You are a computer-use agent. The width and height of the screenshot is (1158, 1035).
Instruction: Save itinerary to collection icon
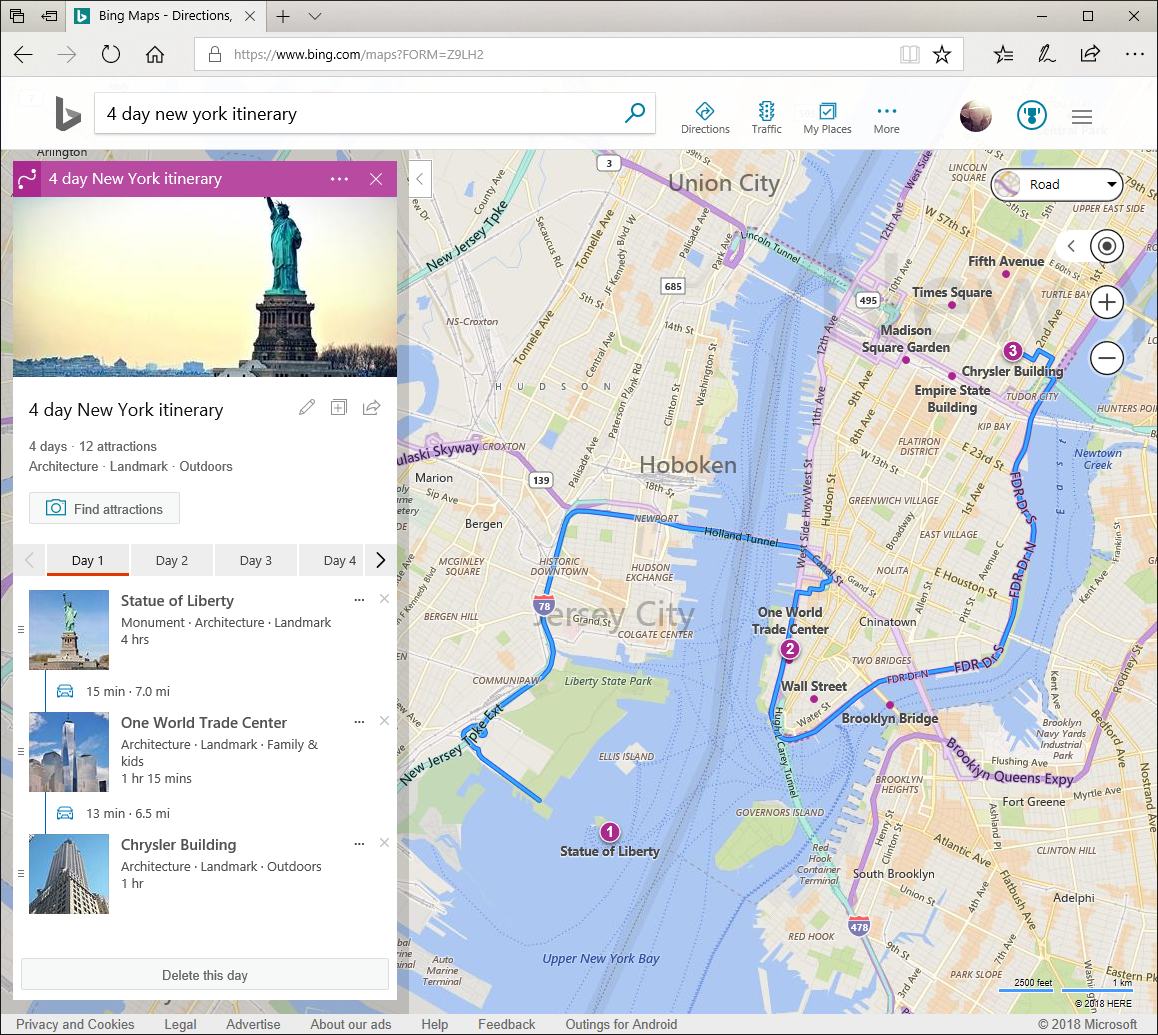[338, 407]
